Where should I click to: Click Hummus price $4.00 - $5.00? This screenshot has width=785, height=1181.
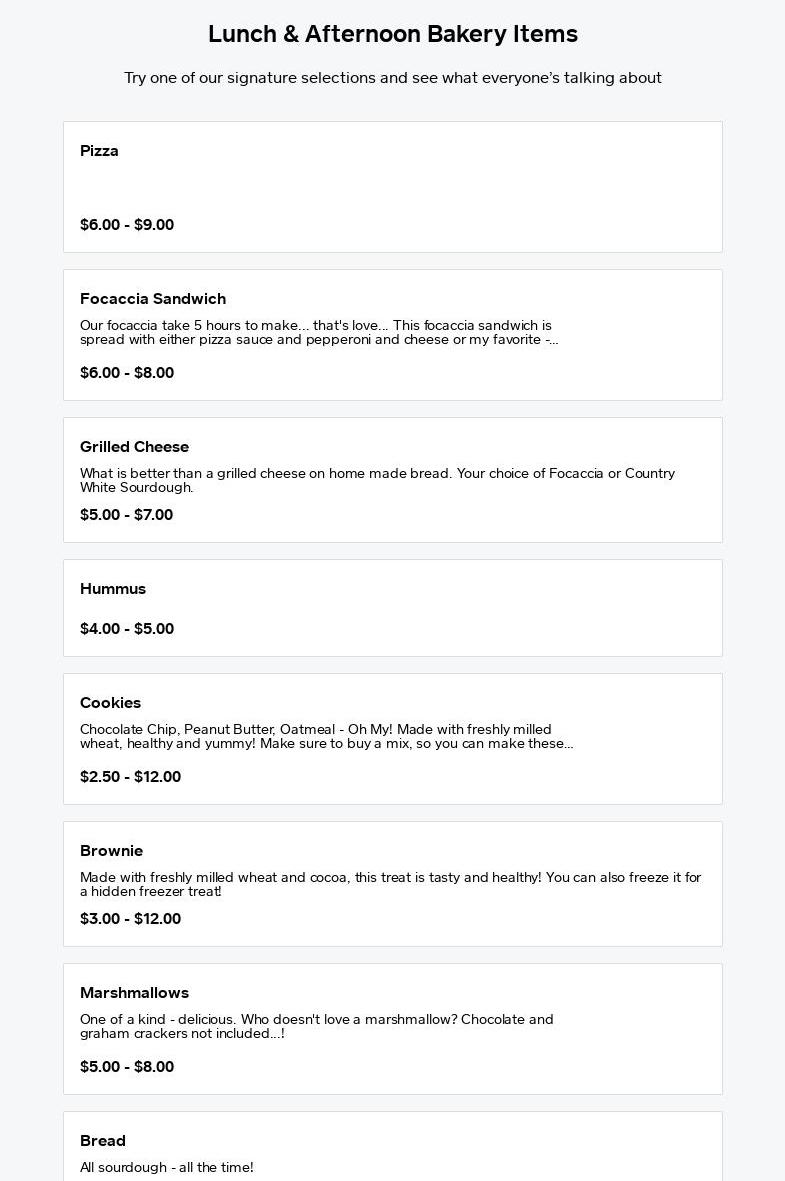(x=127, y=629)
